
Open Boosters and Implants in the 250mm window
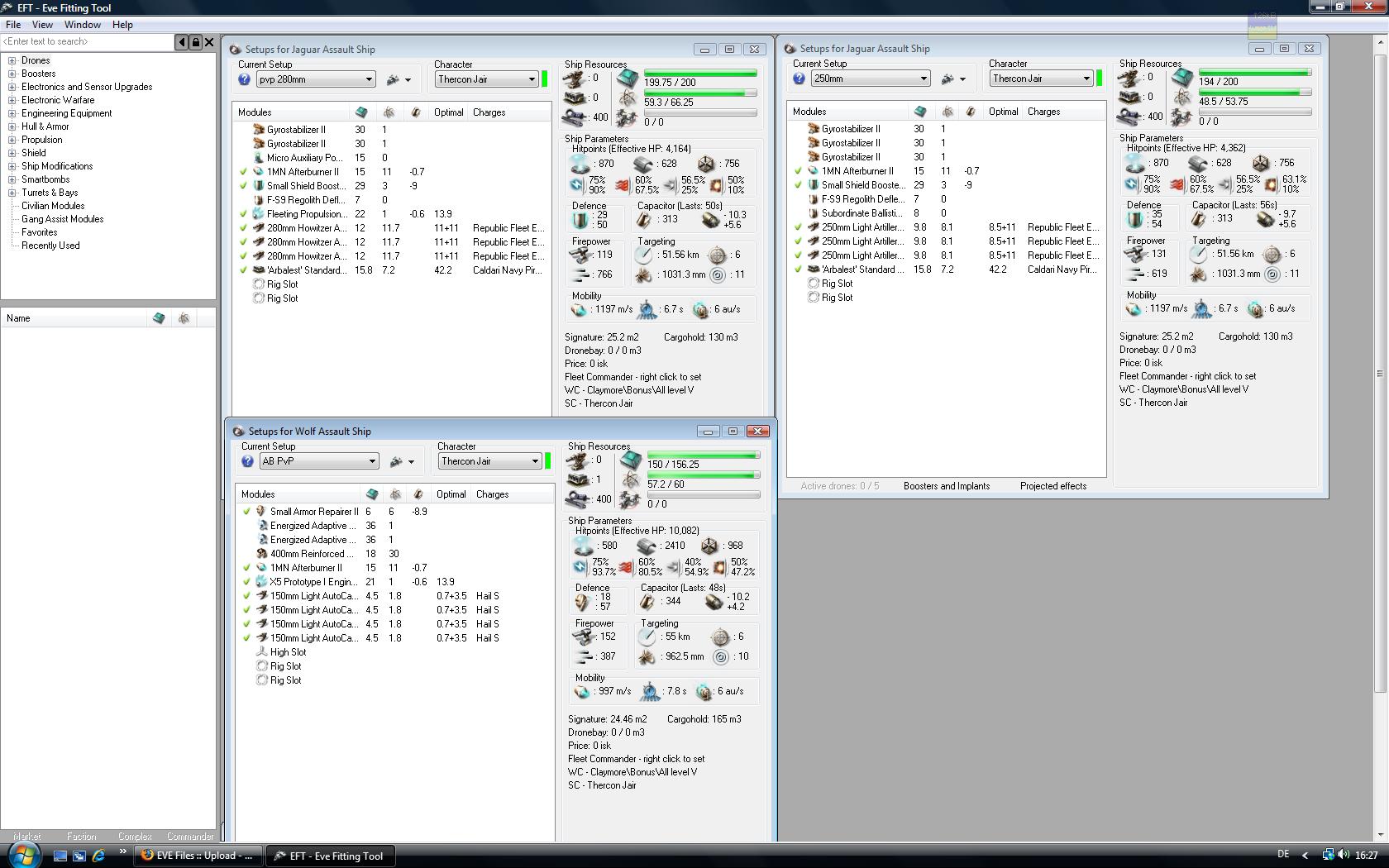[x=947, y=486]
